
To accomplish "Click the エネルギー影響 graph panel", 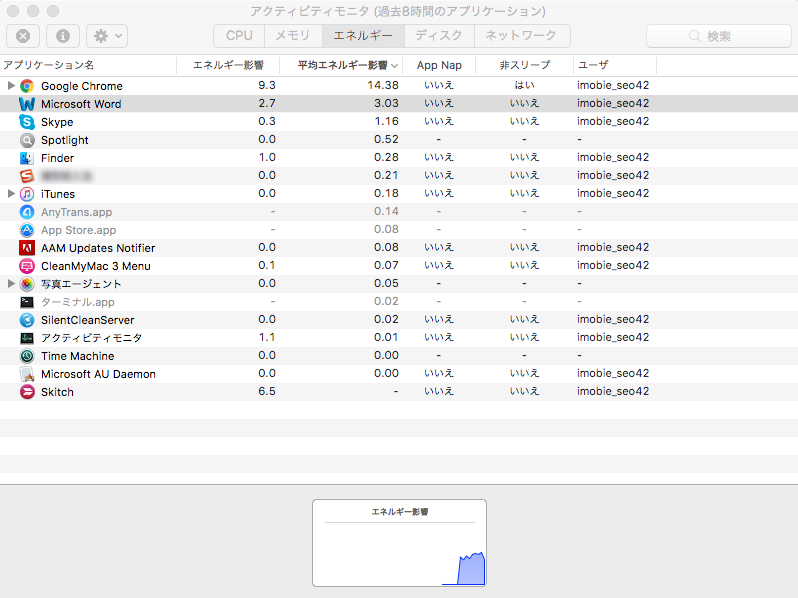I will 400,543.
